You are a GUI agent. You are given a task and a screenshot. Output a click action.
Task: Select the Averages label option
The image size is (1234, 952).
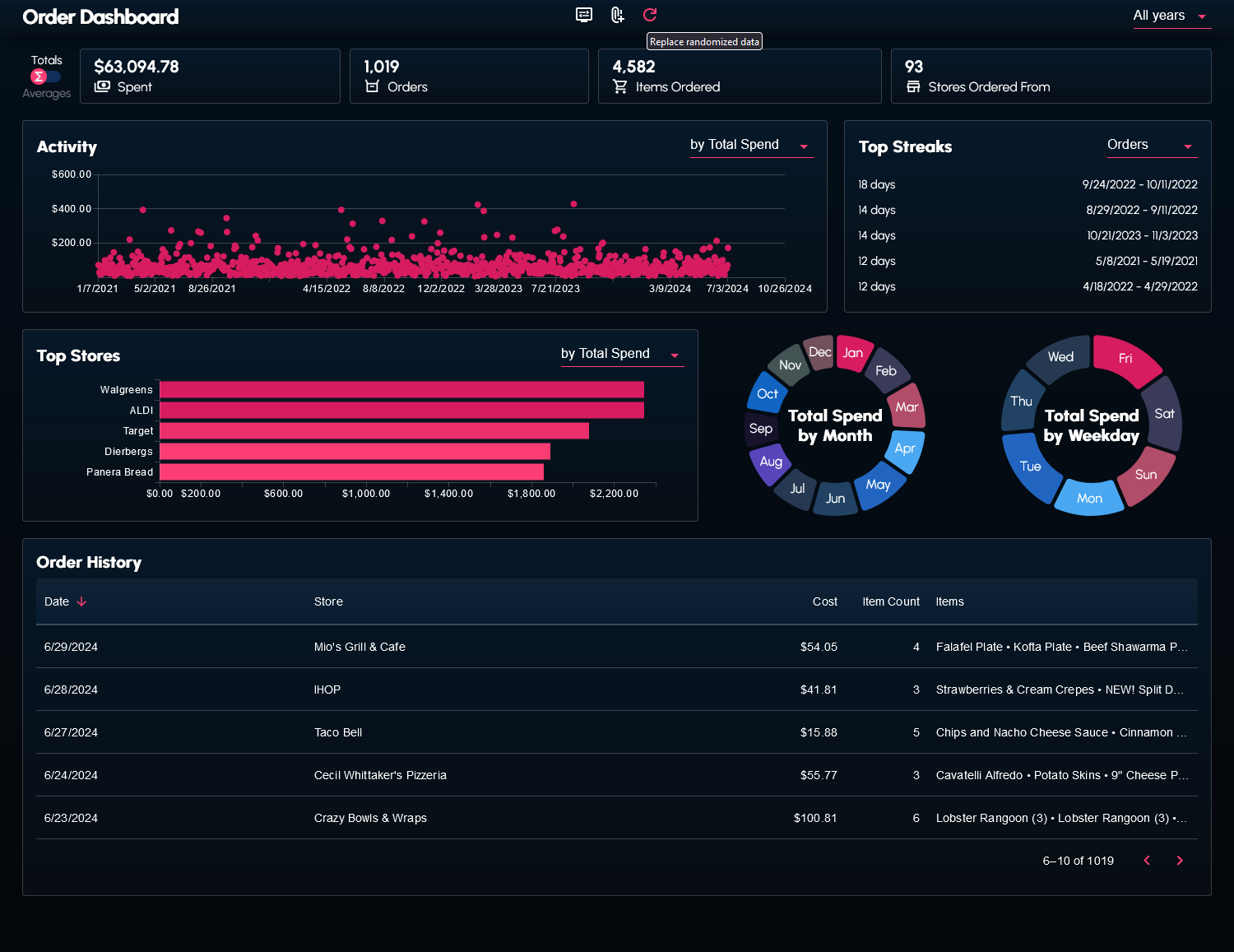(46, 94)
